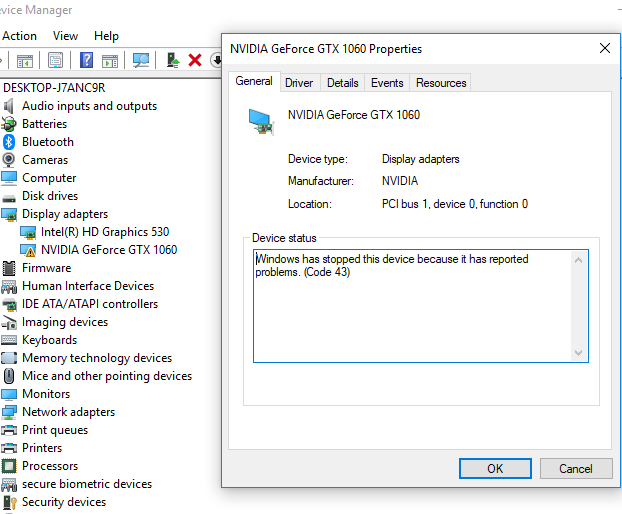
Task: Select the Keyboards category icon
Action: click(9, 340)
